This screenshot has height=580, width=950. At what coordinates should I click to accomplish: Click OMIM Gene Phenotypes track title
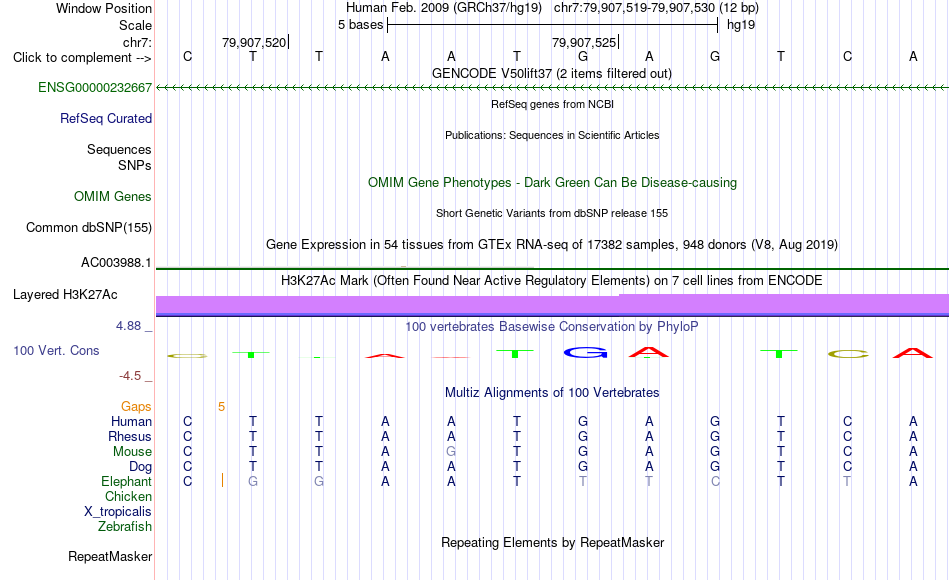pos(552,182)
